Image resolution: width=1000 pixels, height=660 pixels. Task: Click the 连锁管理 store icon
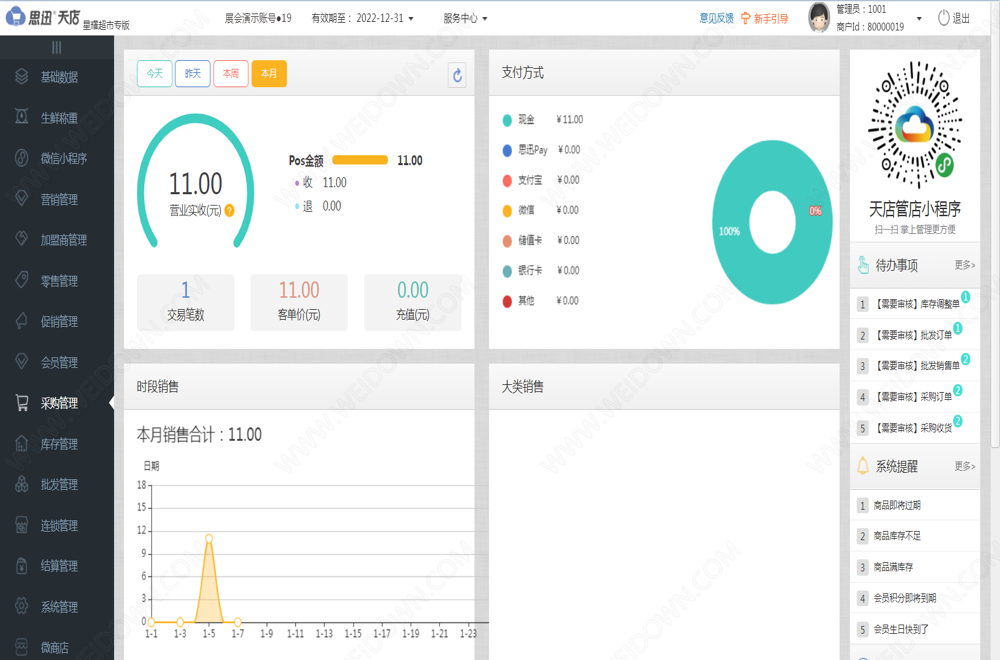pyautogui.click(x=22, y=525)
